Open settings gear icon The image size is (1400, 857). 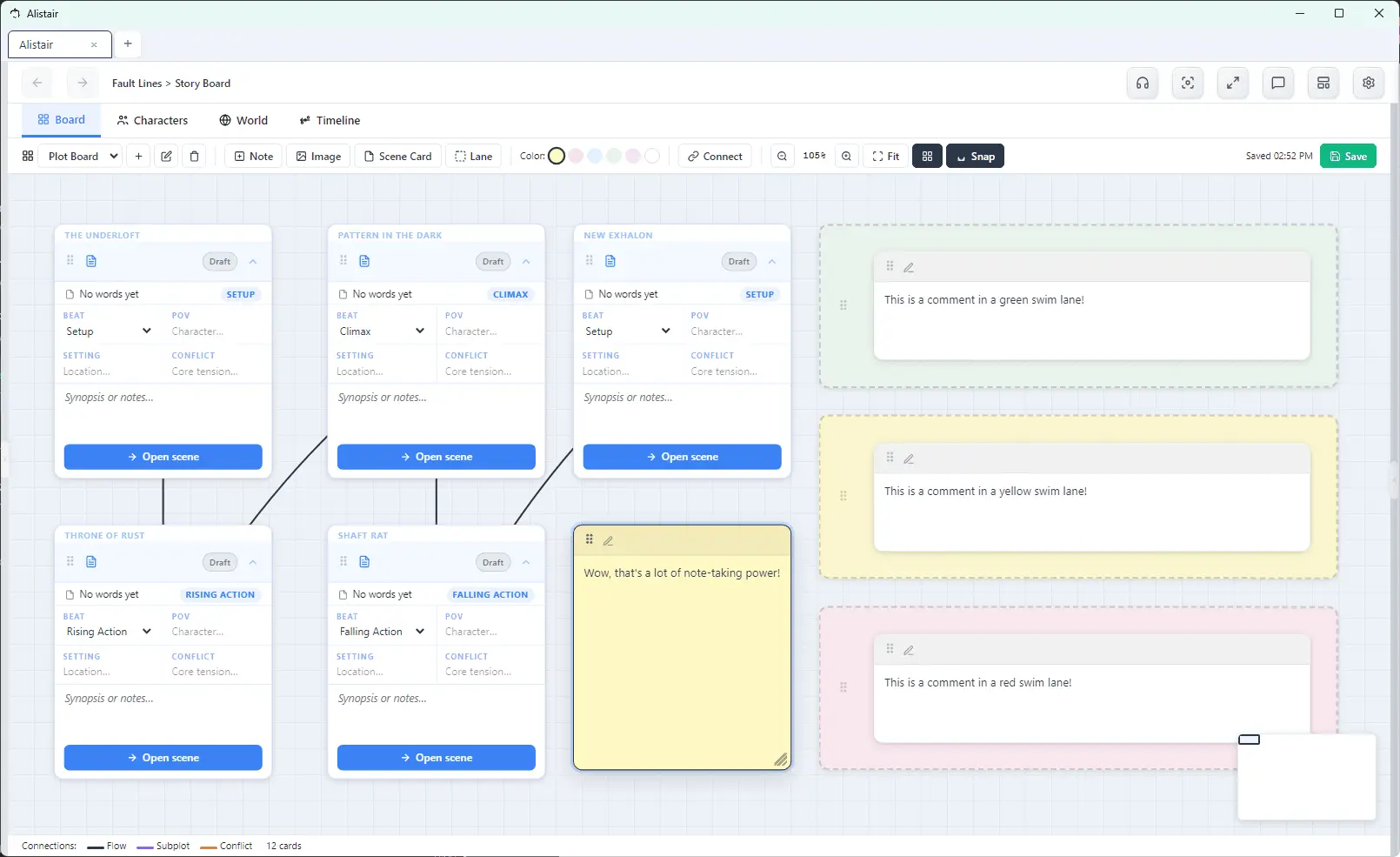(1369, 84)
